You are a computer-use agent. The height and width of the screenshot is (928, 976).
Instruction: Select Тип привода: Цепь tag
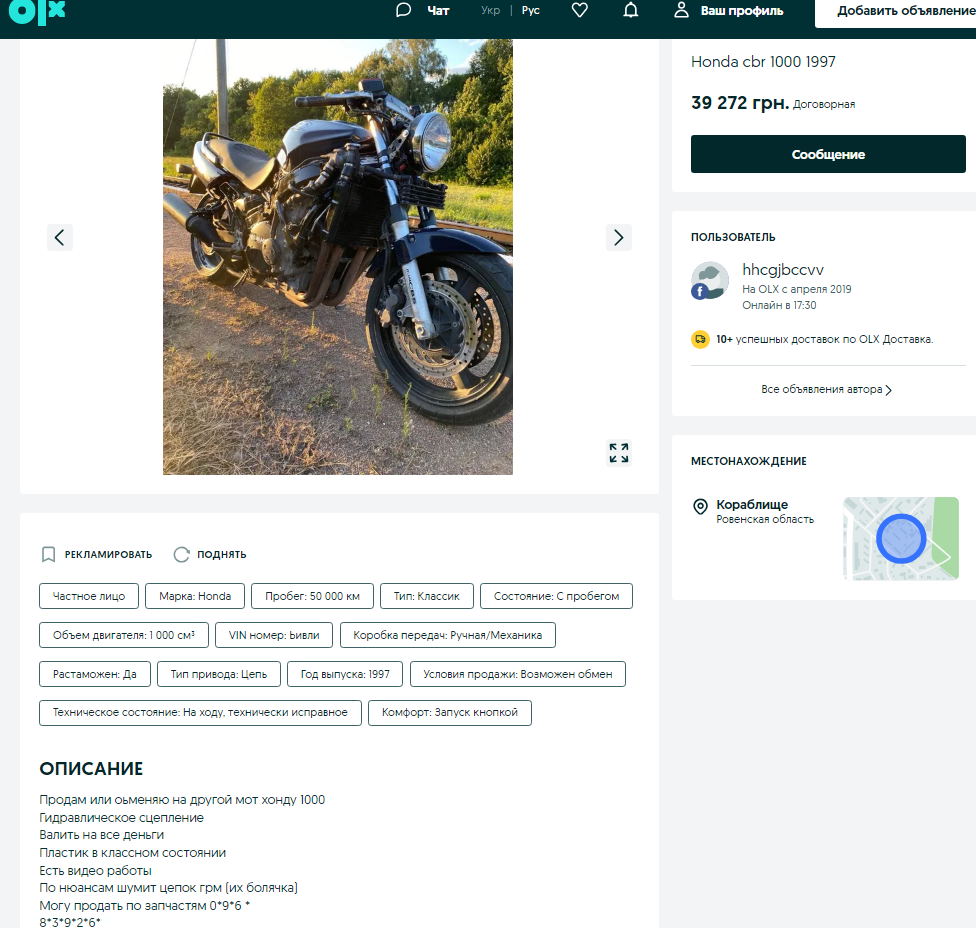click(x=218, y=674)
